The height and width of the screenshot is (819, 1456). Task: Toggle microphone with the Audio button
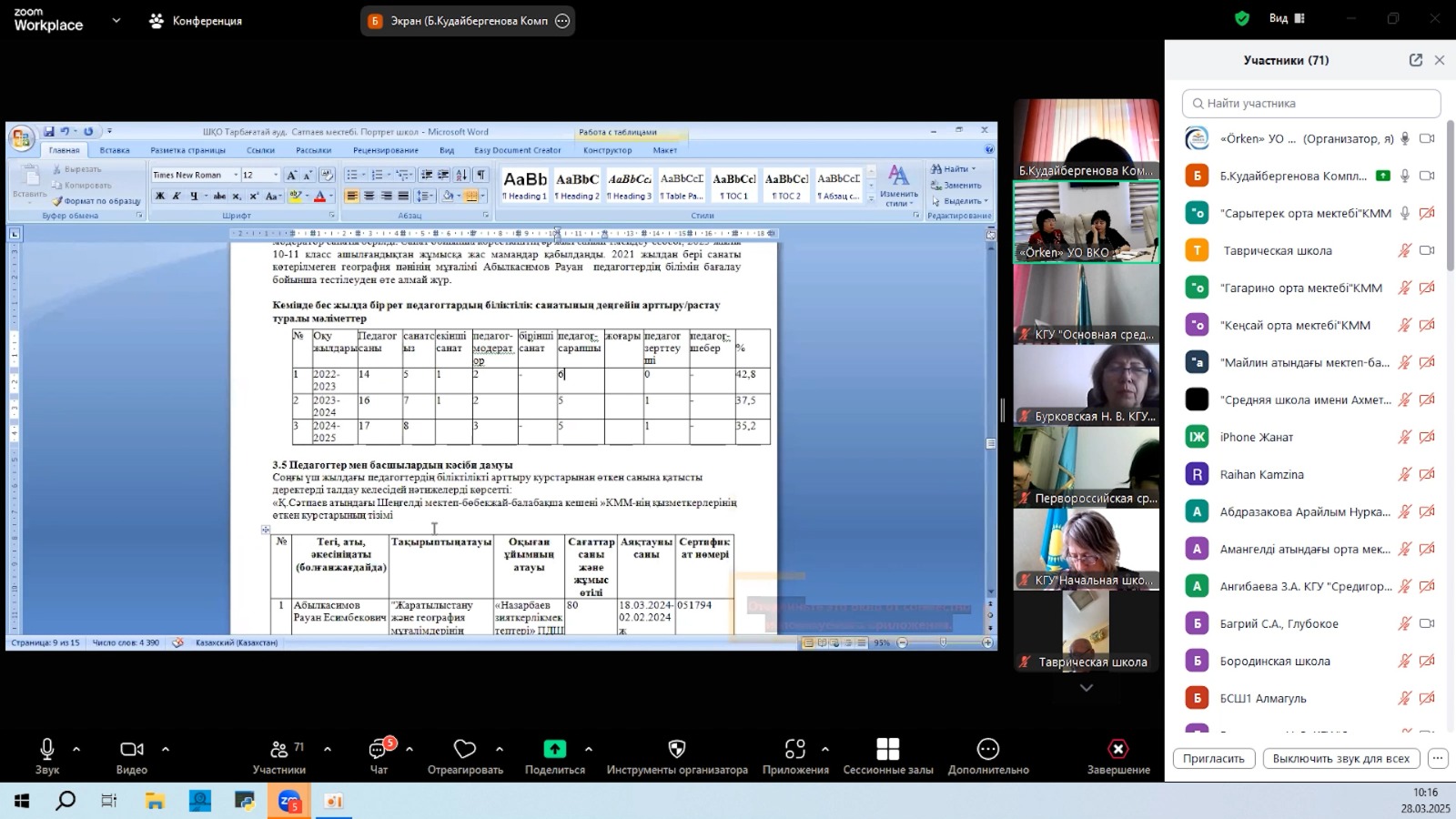point(47,749)
